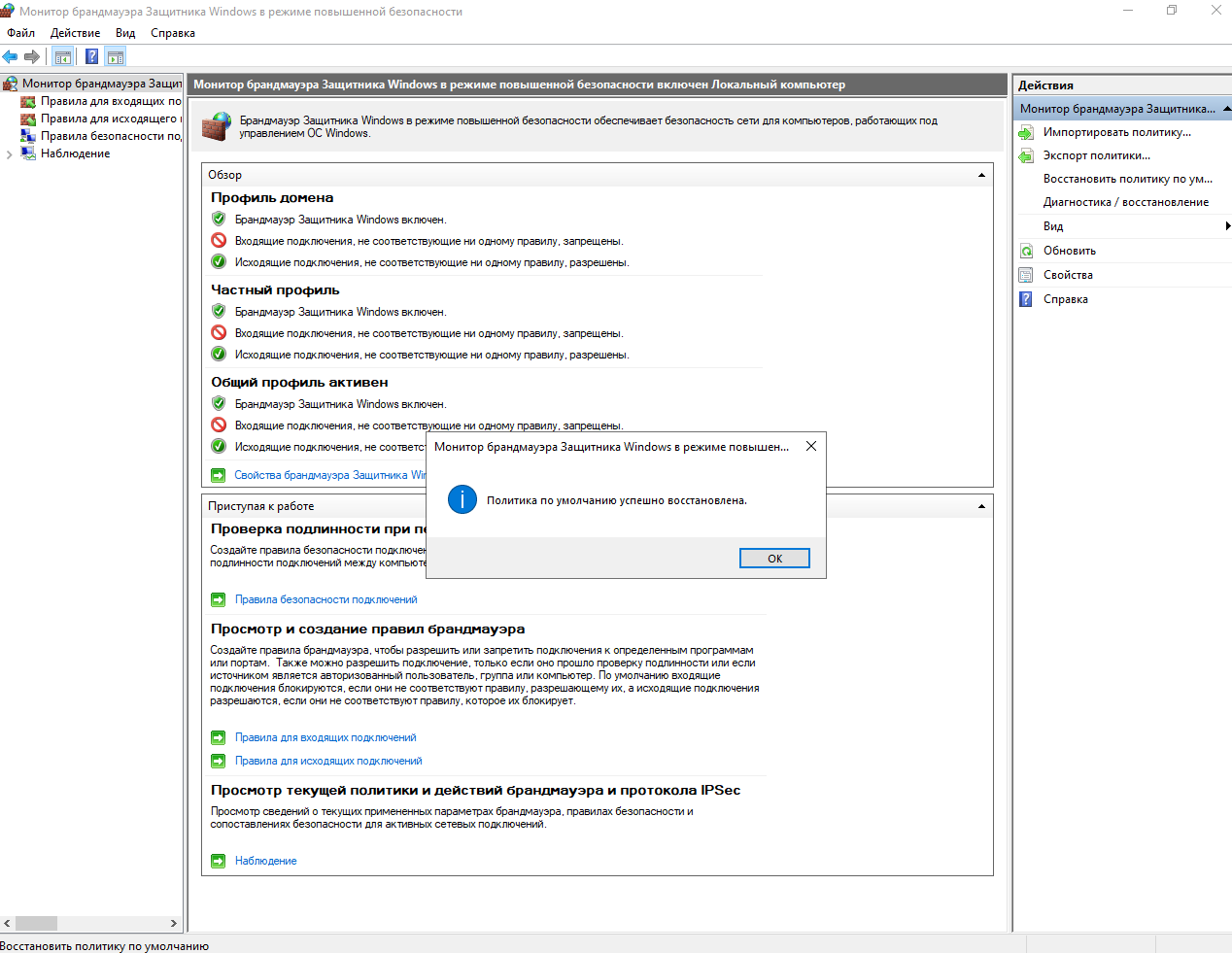This screenshot has height=953, width=1232.
Task: Click public profile green shield icon
Action: click(219, 403)
